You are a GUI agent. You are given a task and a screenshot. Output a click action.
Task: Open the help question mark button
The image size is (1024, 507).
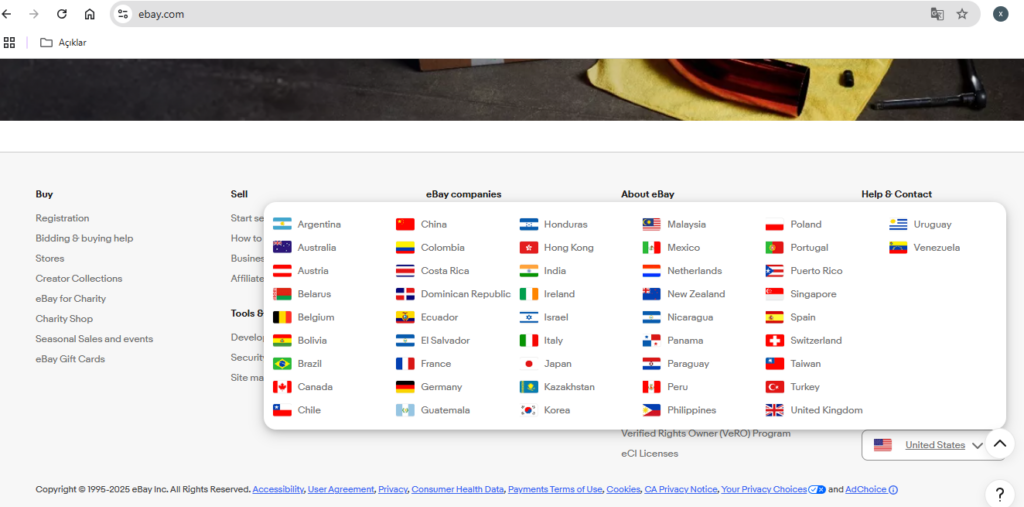click(1000, 493)
